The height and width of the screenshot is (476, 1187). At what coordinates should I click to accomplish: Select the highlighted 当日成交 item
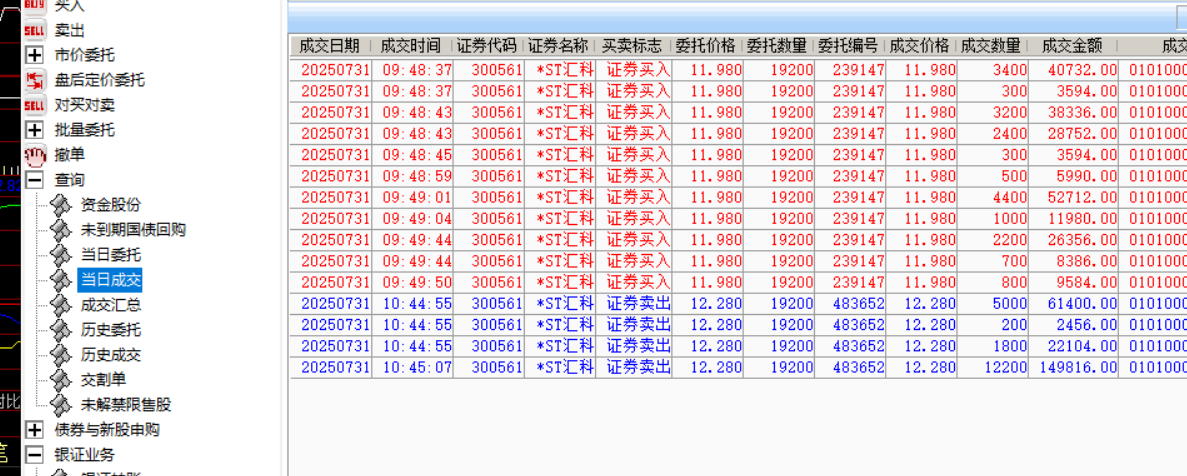[110, 280]
